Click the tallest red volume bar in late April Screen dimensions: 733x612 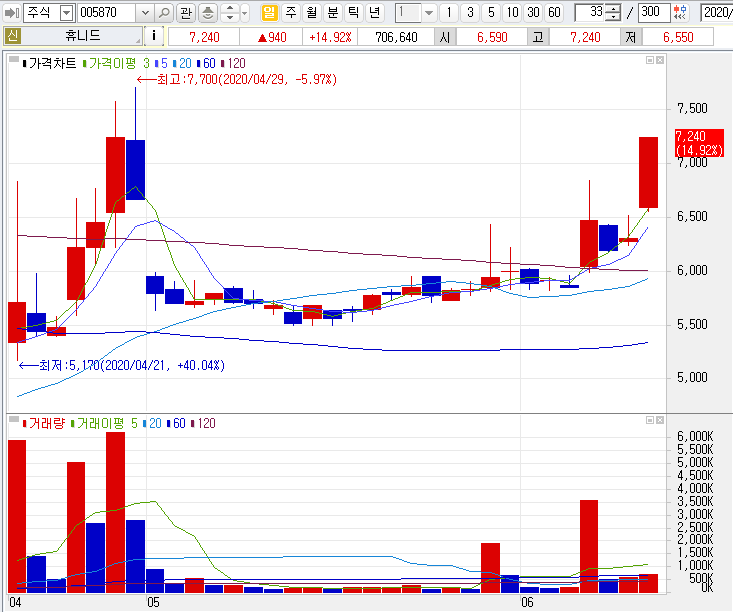[115, 512]
